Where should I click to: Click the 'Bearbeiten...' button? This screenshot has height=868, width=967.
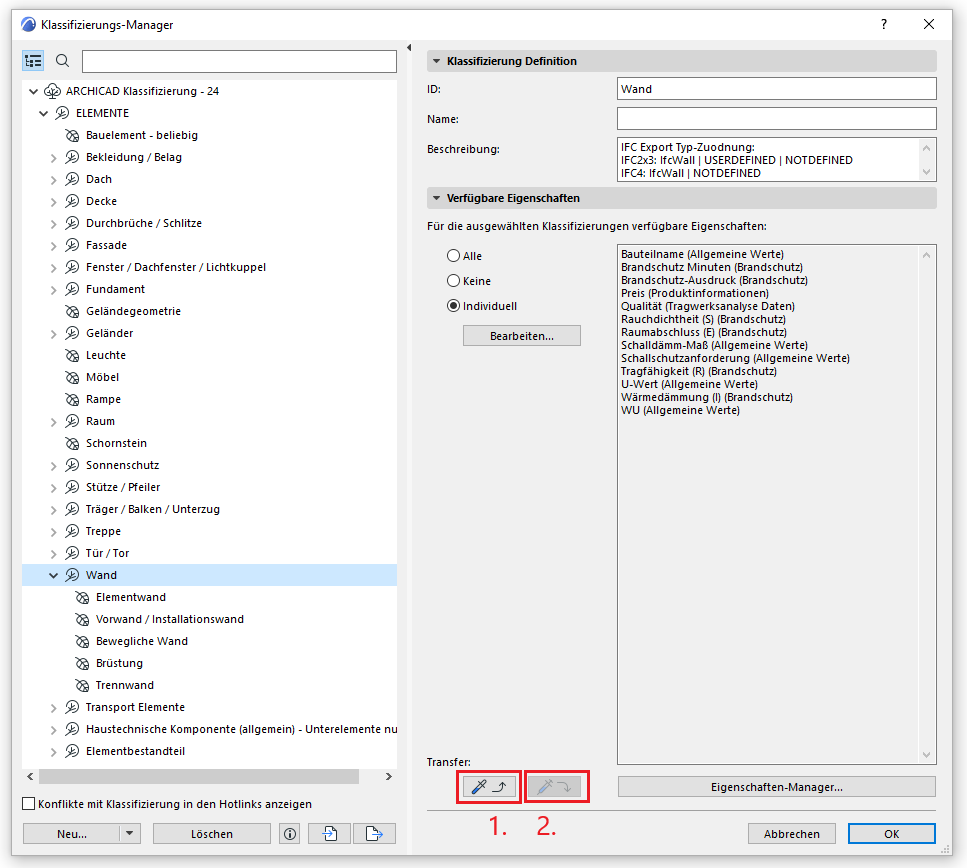tap(521, 336)
